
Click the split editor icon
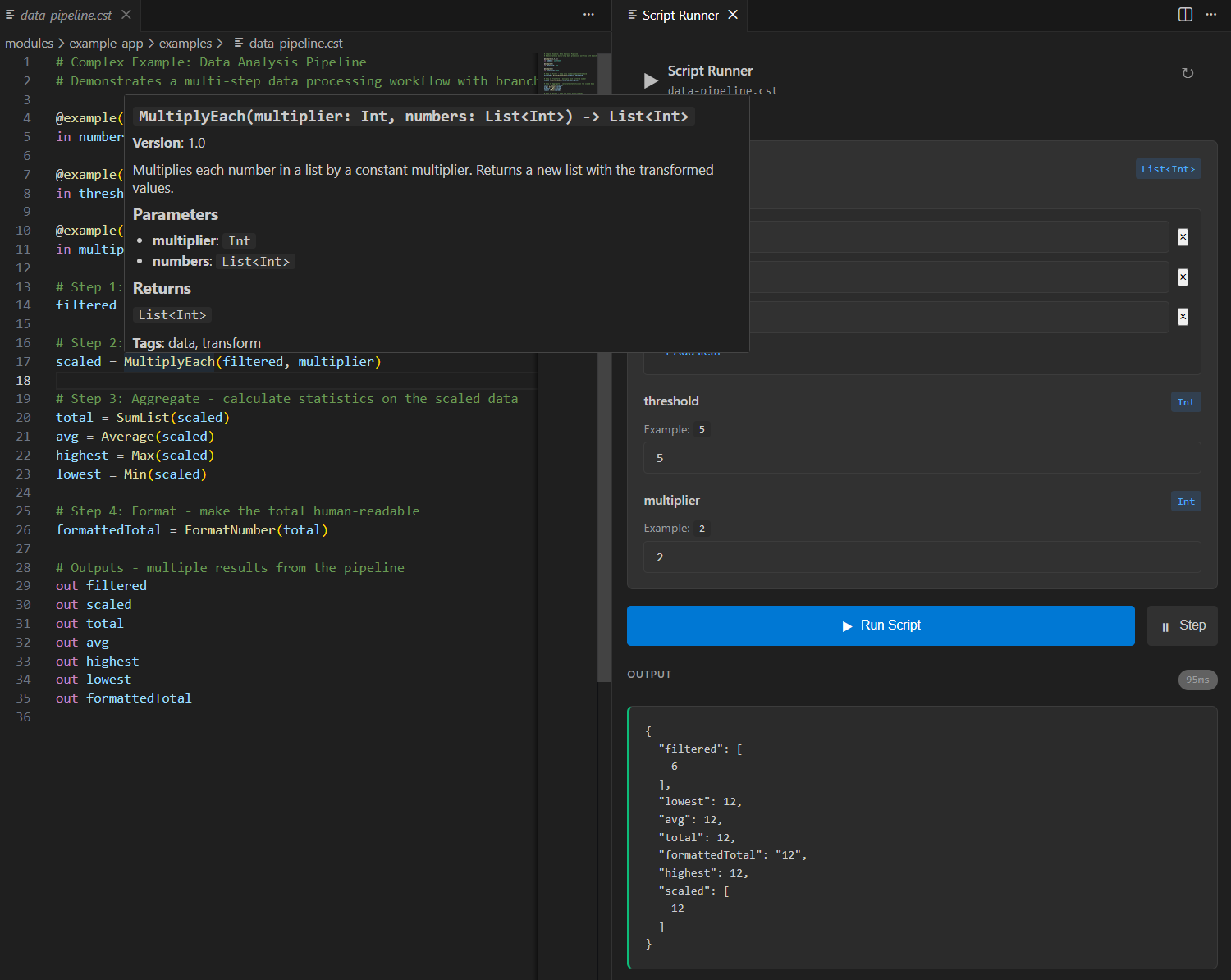[x=1184, y=14]
